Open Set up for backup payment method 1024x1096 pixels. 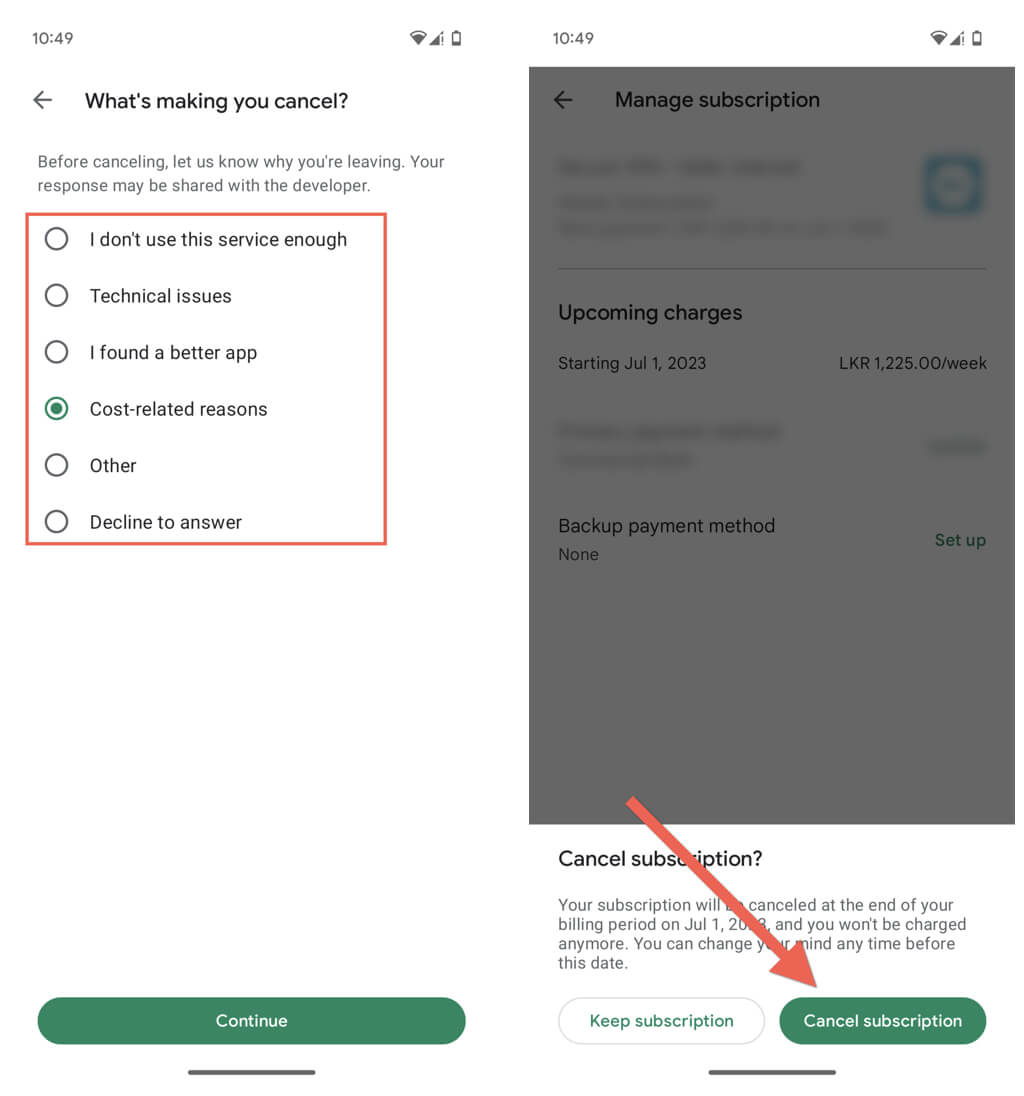click(x=960, y=540)
